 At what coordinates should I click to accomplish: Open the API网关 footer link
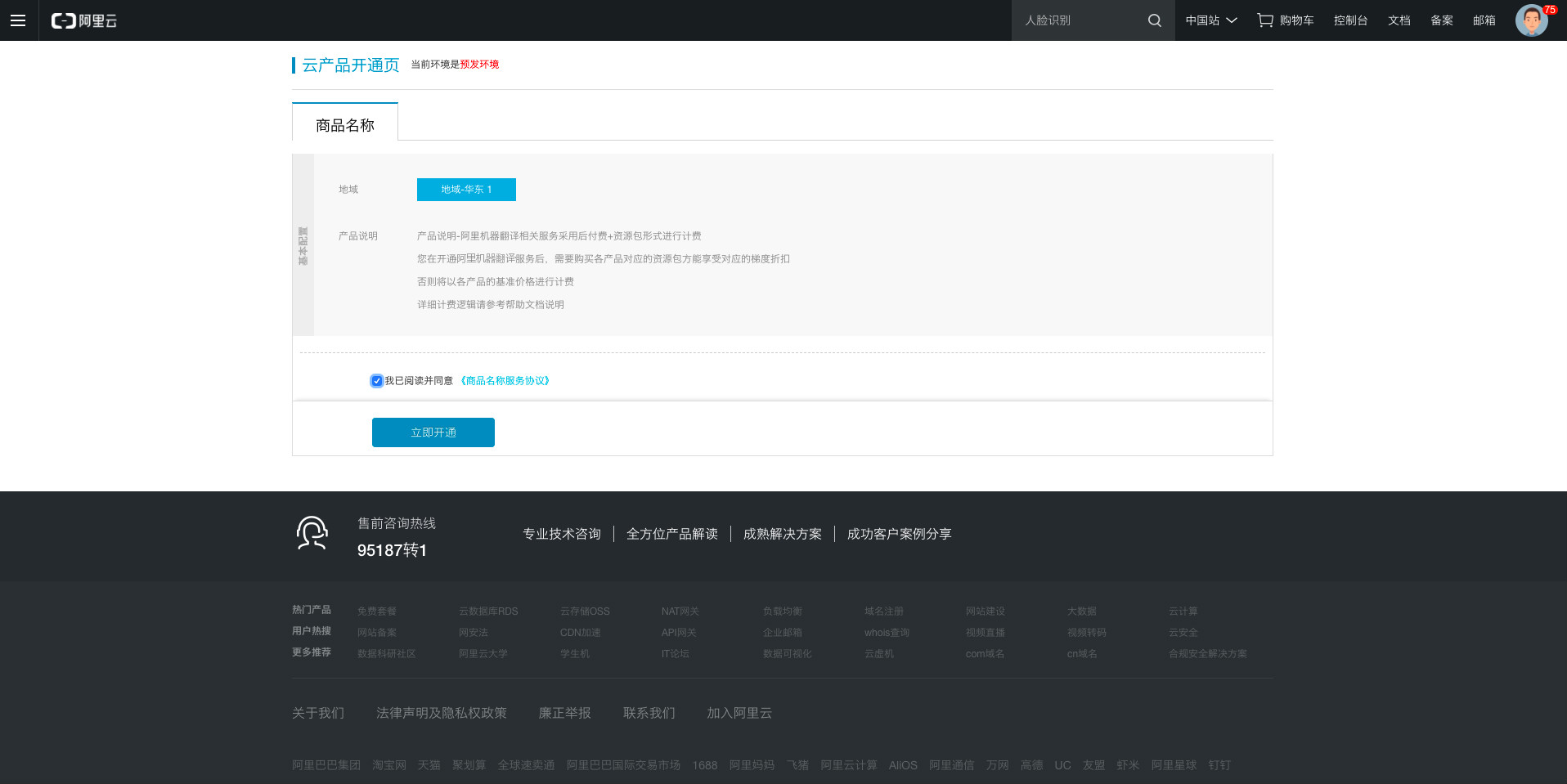click(679, 633)
